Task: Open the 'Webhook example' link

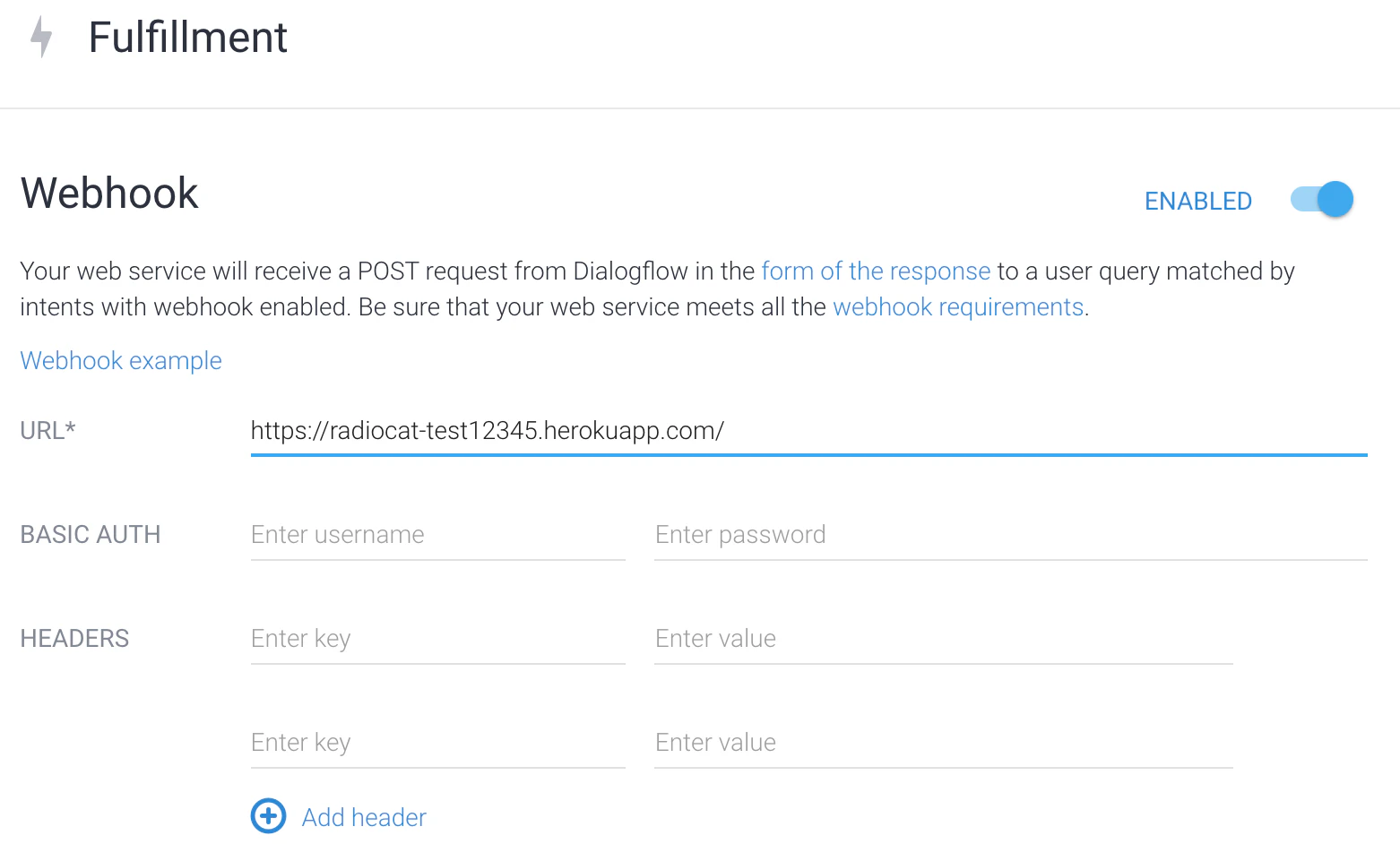Action: pyautogui.click(x=121, y=360)
